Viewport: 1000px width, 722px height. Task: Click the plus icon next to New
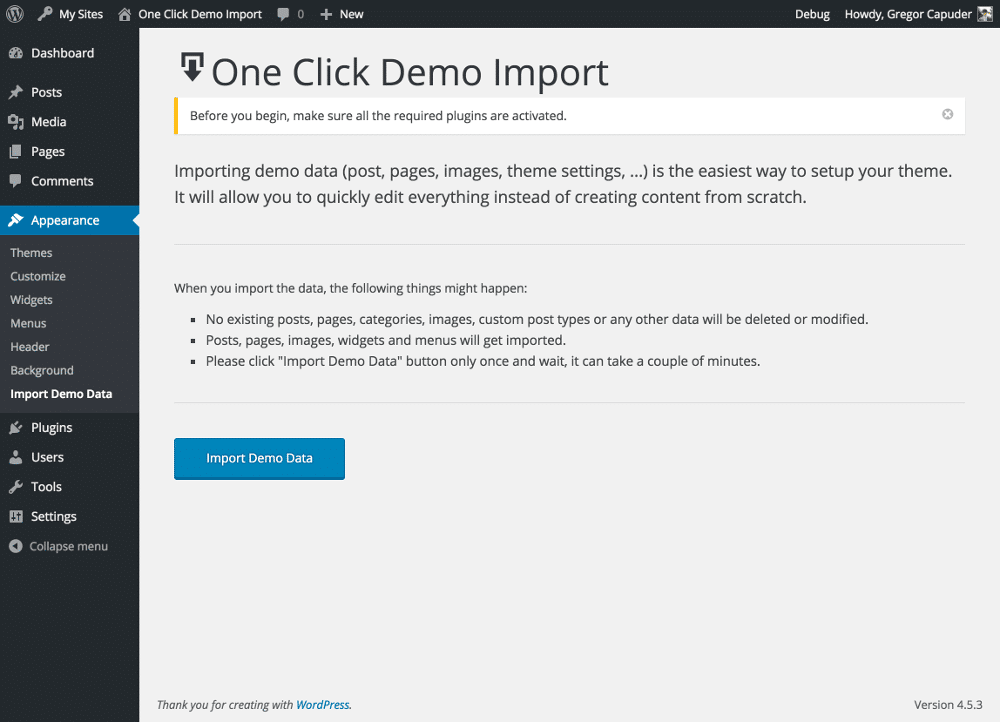click(326, 14)
